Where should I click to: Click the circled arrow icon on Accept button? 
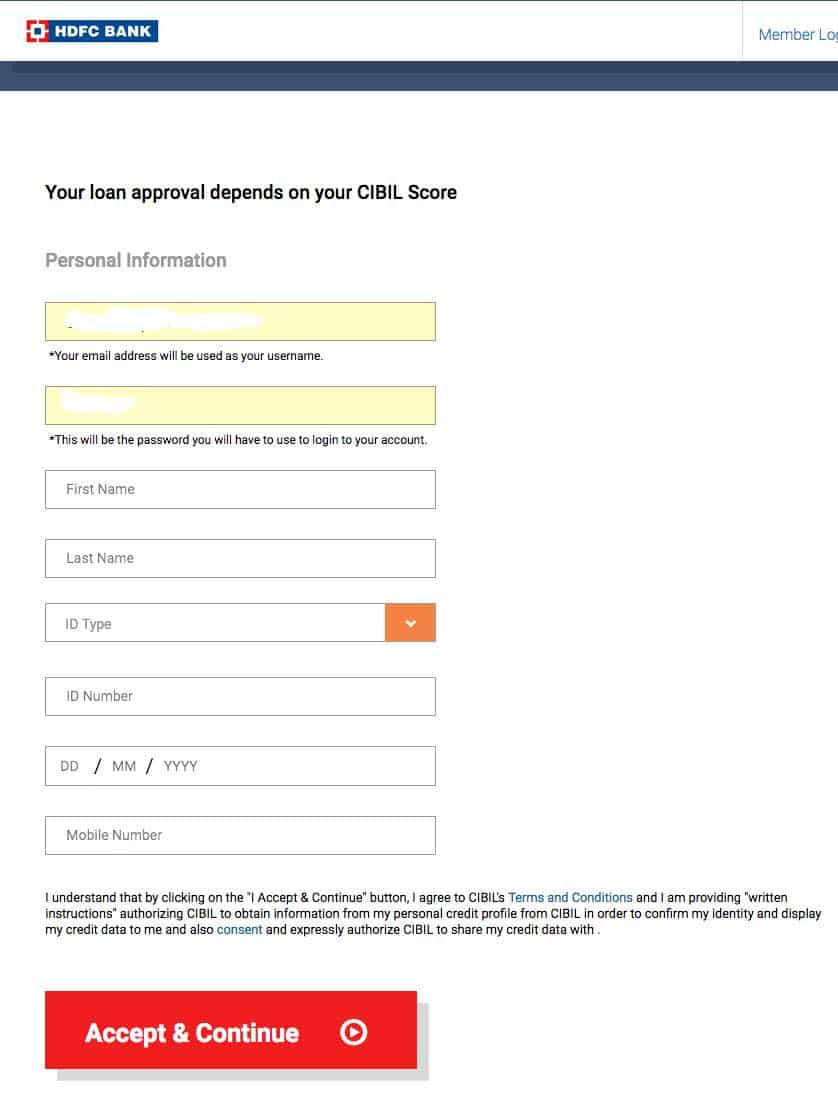[x=353, y=1032]
